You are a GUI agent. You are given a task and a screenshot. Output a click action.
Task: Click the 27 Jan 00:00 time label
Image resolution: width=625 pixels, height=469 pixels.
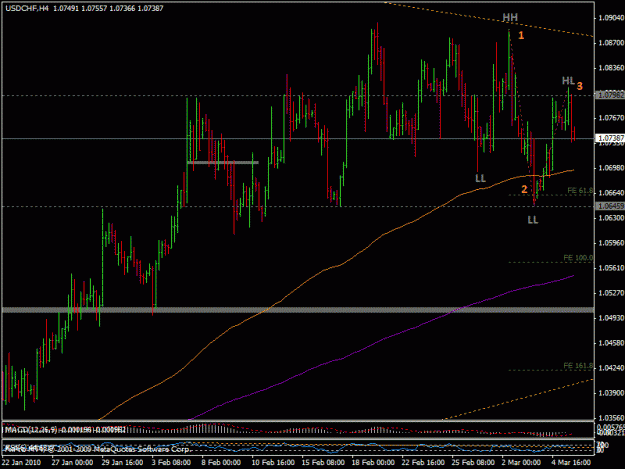[x=72, y=462]
